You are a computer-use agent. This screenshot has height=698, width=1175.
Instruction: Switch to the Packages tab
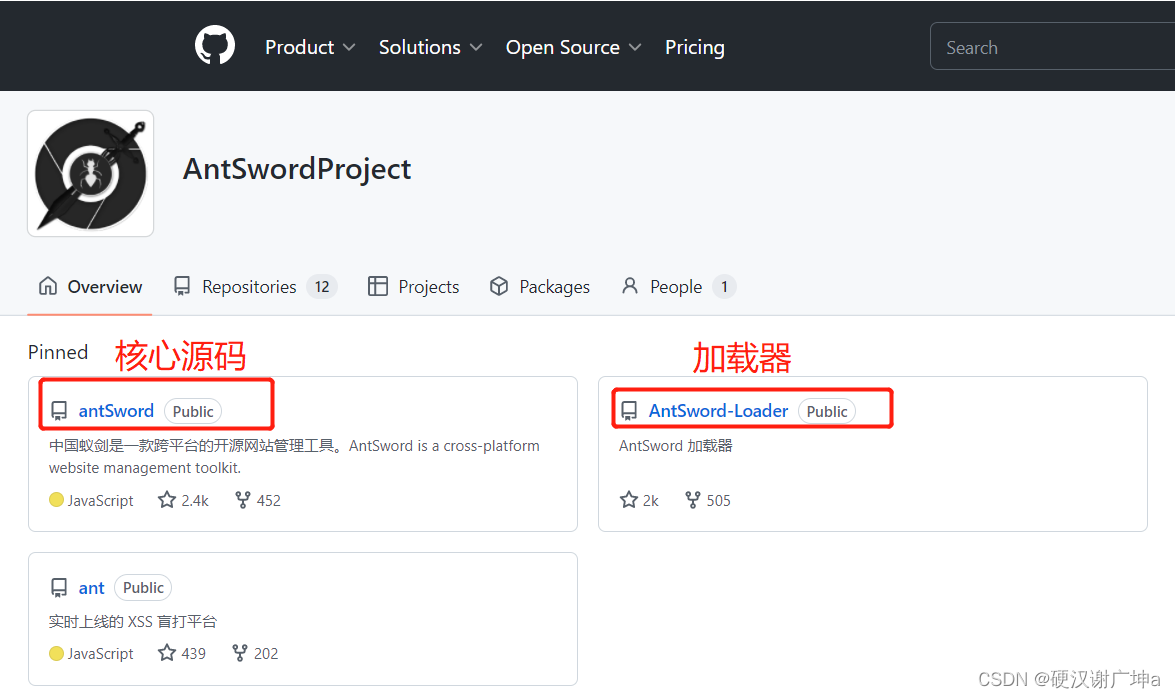[540, 286]
